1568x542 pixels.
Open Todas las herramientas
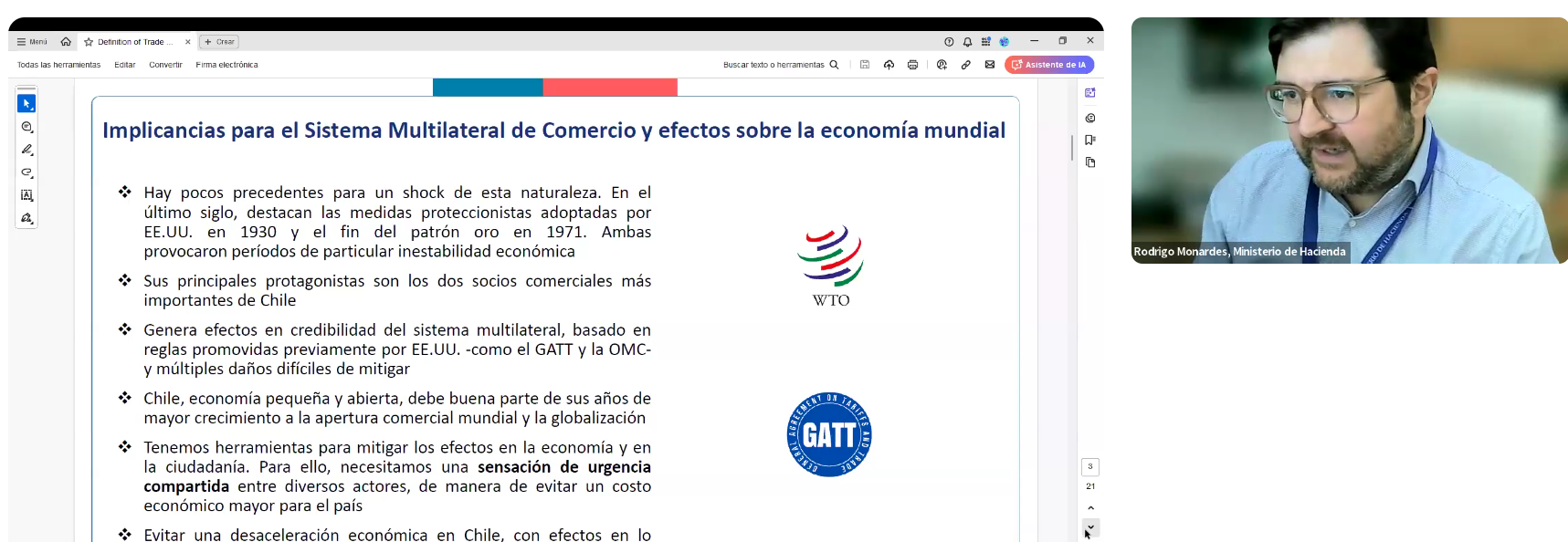click(58, 65)
